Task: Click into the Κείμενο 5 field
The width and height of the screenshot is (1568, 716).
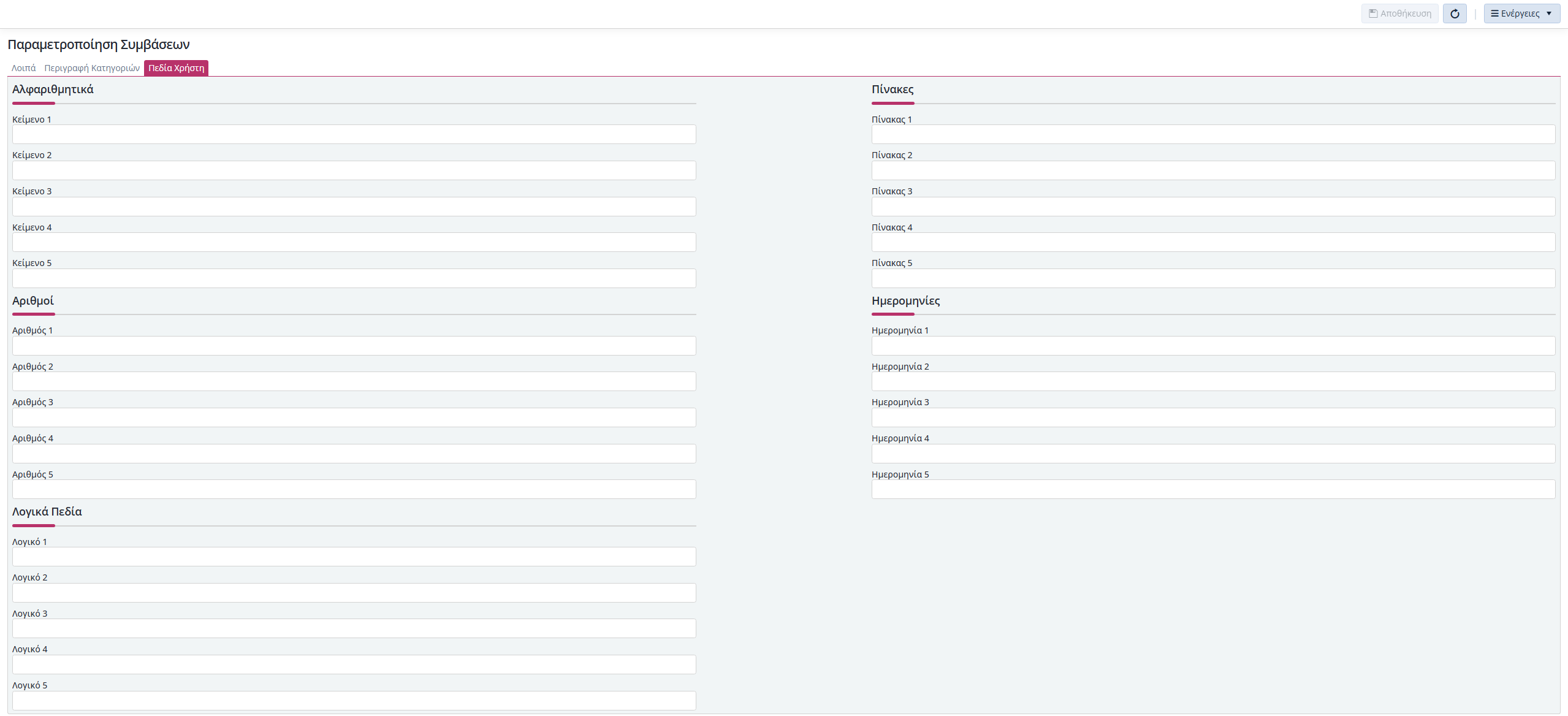Action: point(354,278)
